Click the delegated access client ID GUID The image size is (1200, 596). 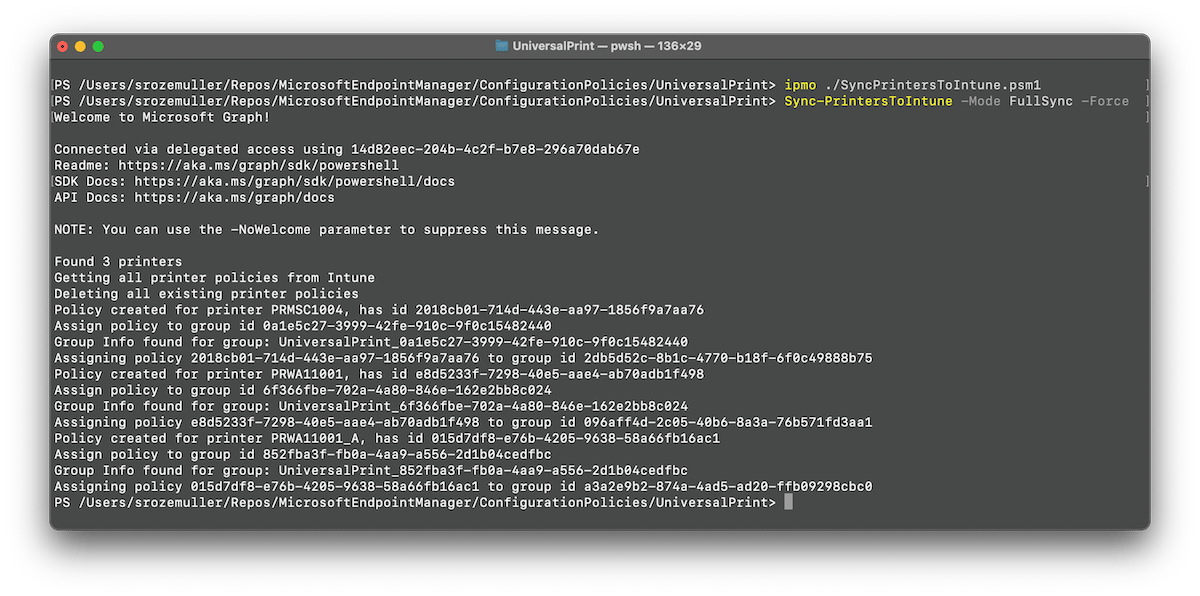pos(495,149)
